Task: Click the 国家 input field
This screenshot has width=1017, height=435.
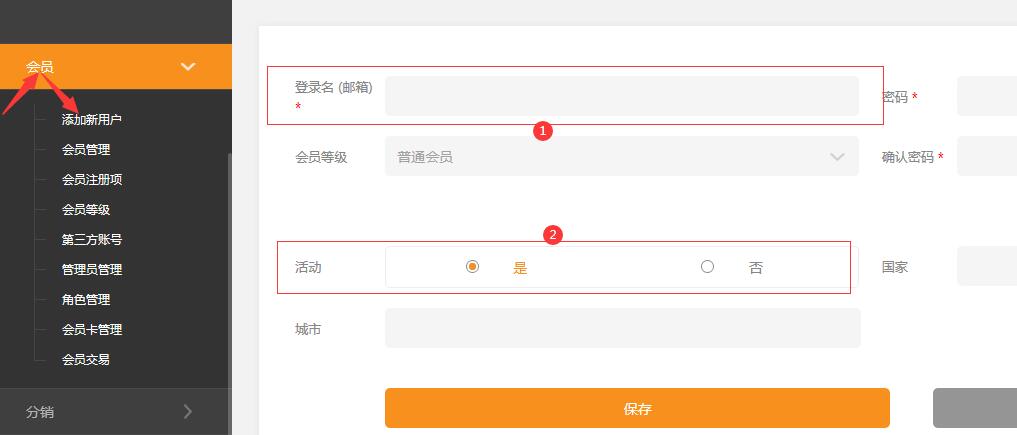Action: coord(987,267)
